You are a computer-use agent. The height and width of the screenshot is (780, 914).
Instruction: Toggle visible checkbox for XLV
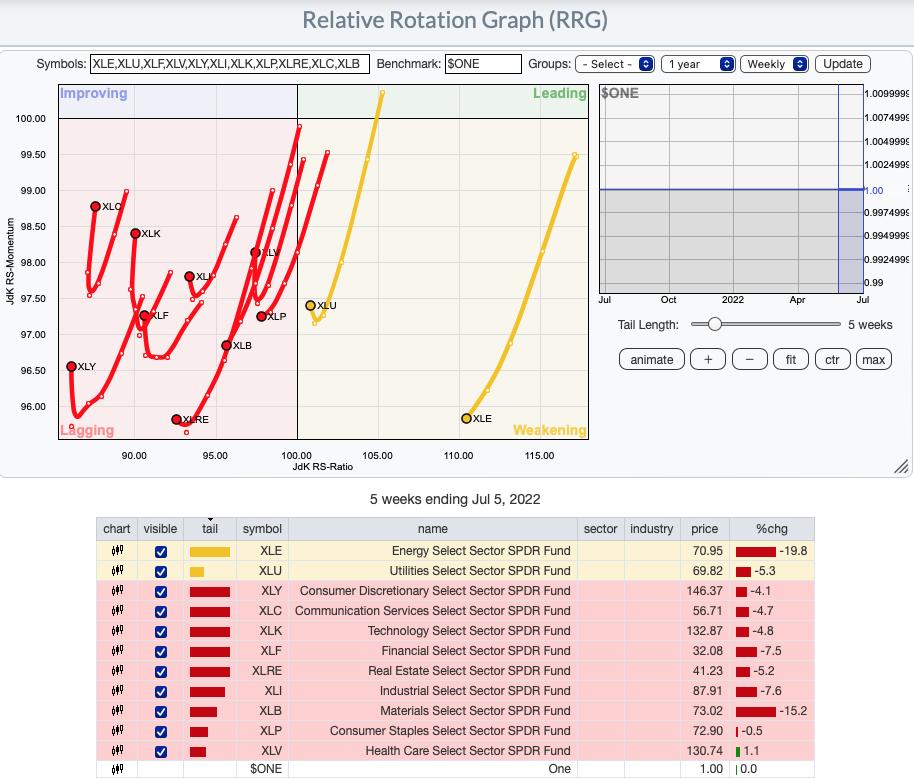coord(161,751)
